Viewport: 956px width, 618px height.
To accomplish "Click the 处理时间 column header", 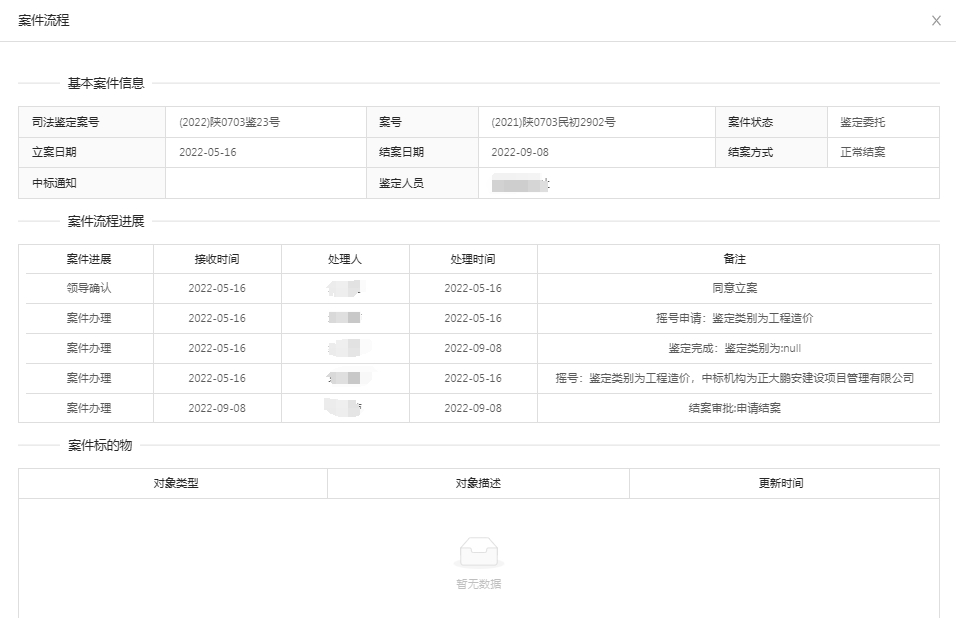I will 473,259.
